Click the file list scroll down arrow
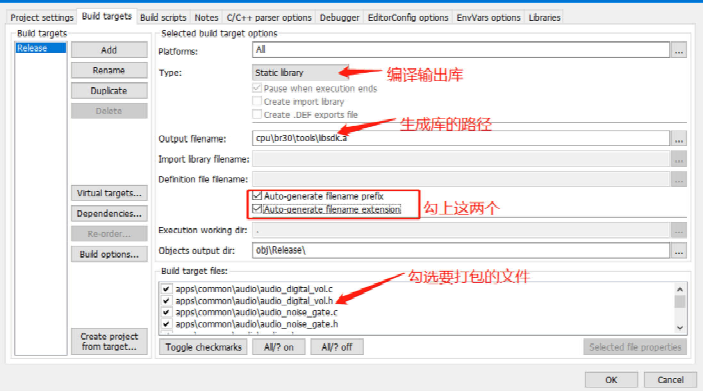Image resolution: width=703 pixels, height=391 pixels. click(680, 328)
